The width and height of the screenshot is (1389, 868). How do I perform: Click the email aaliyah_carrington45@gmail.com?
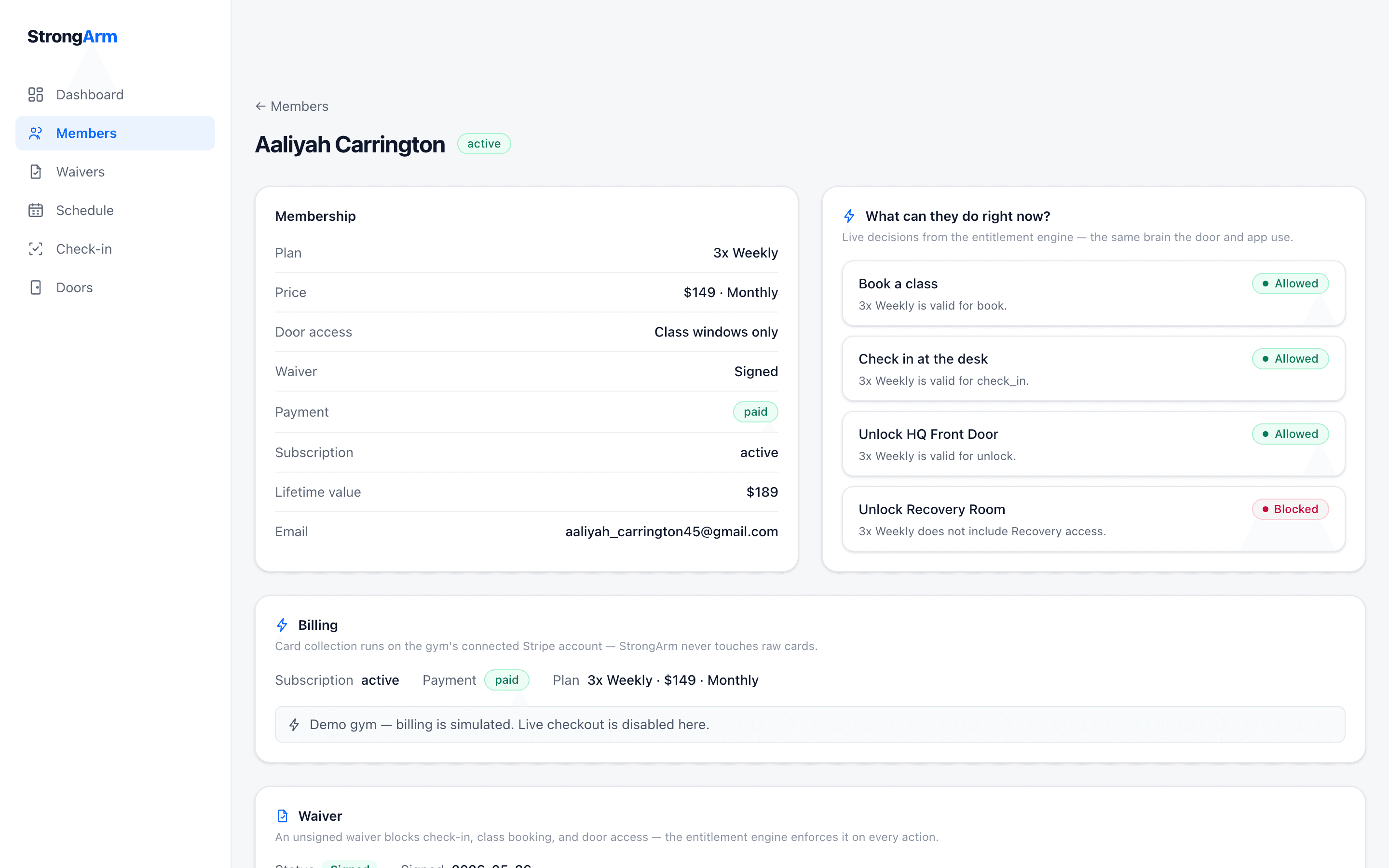pyautogui.click(x=671, y=531)
